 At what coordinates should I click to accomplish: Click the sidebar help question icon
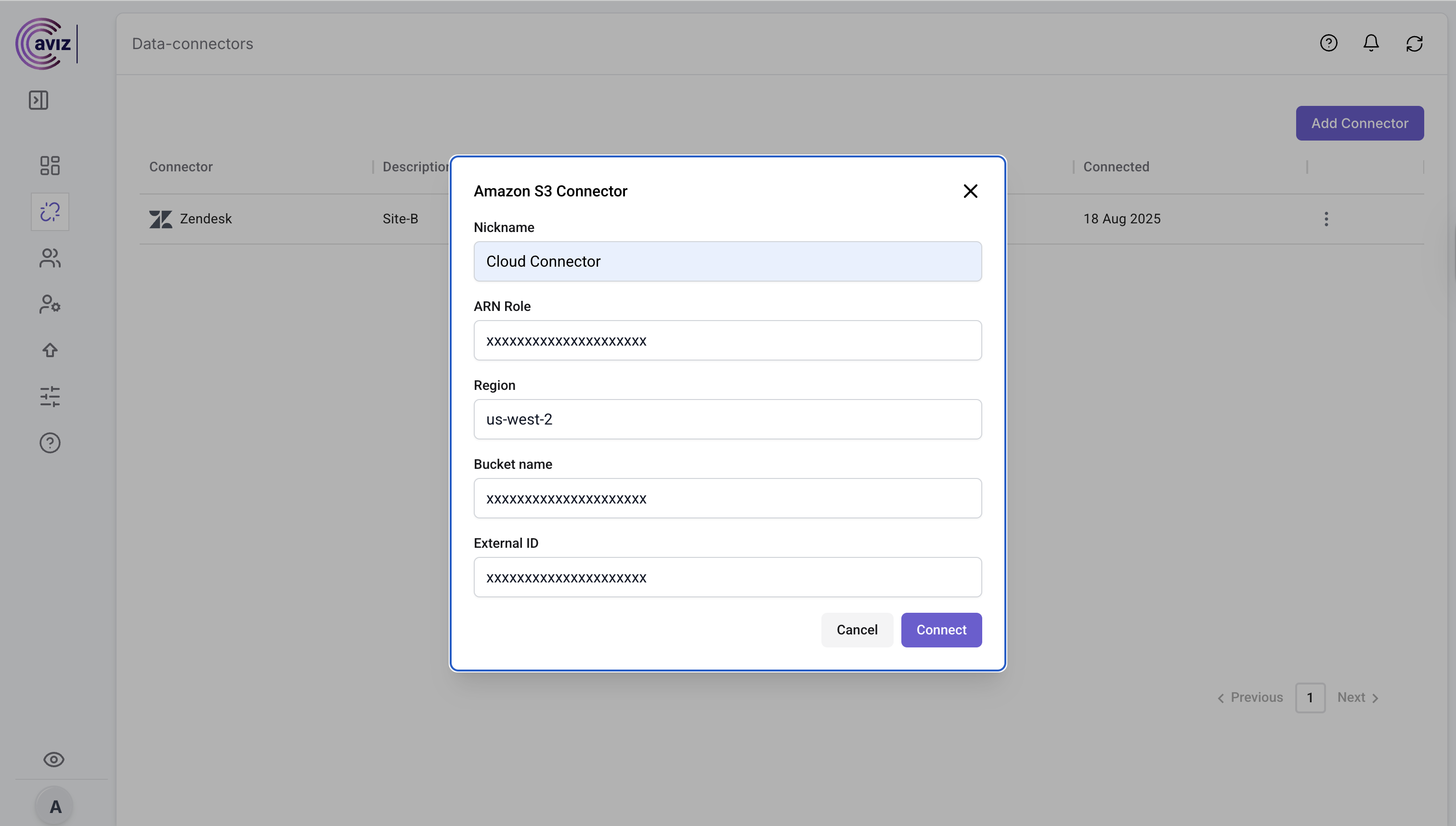[50, 442]
